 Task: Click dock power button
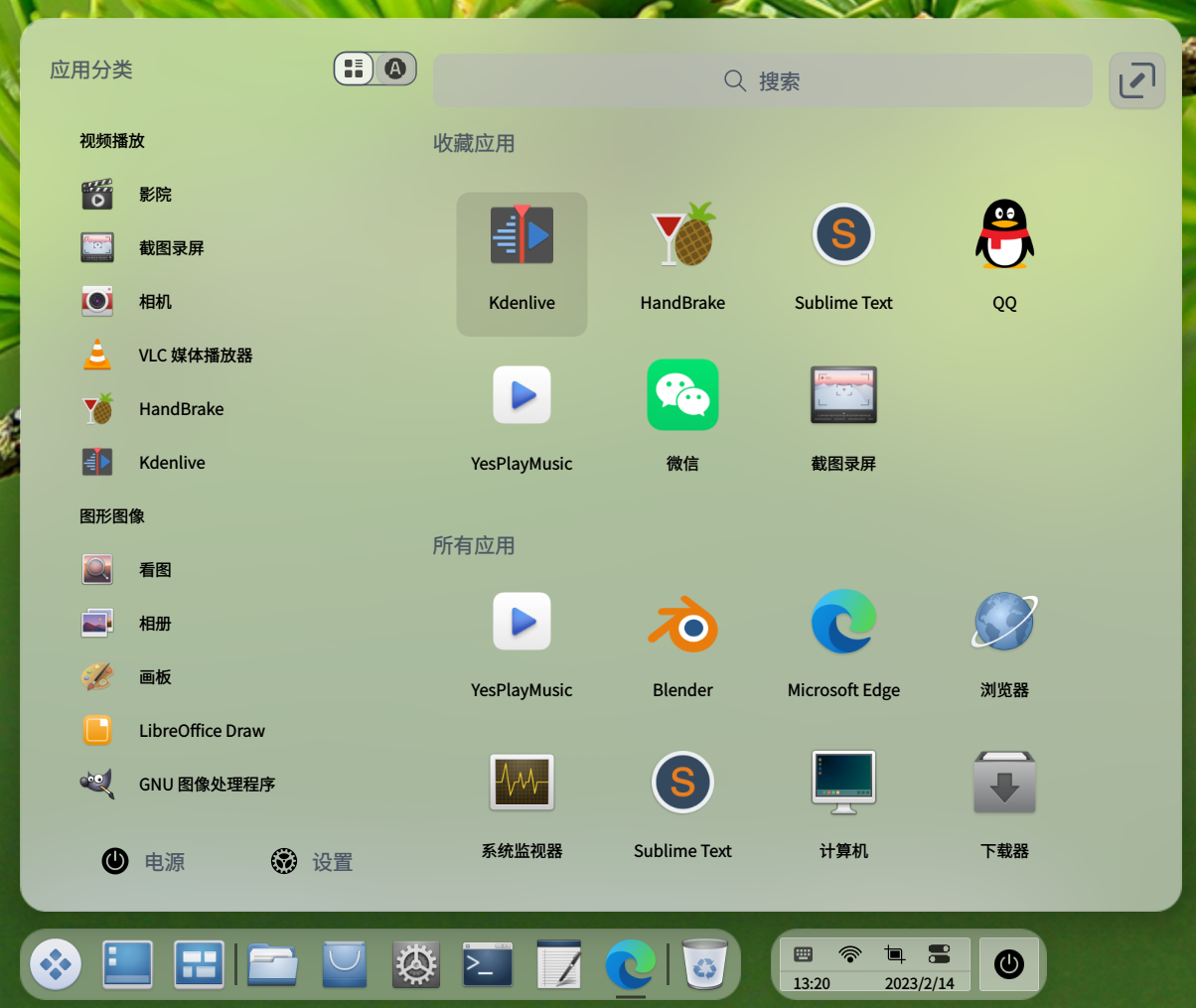click(1009, 964)
